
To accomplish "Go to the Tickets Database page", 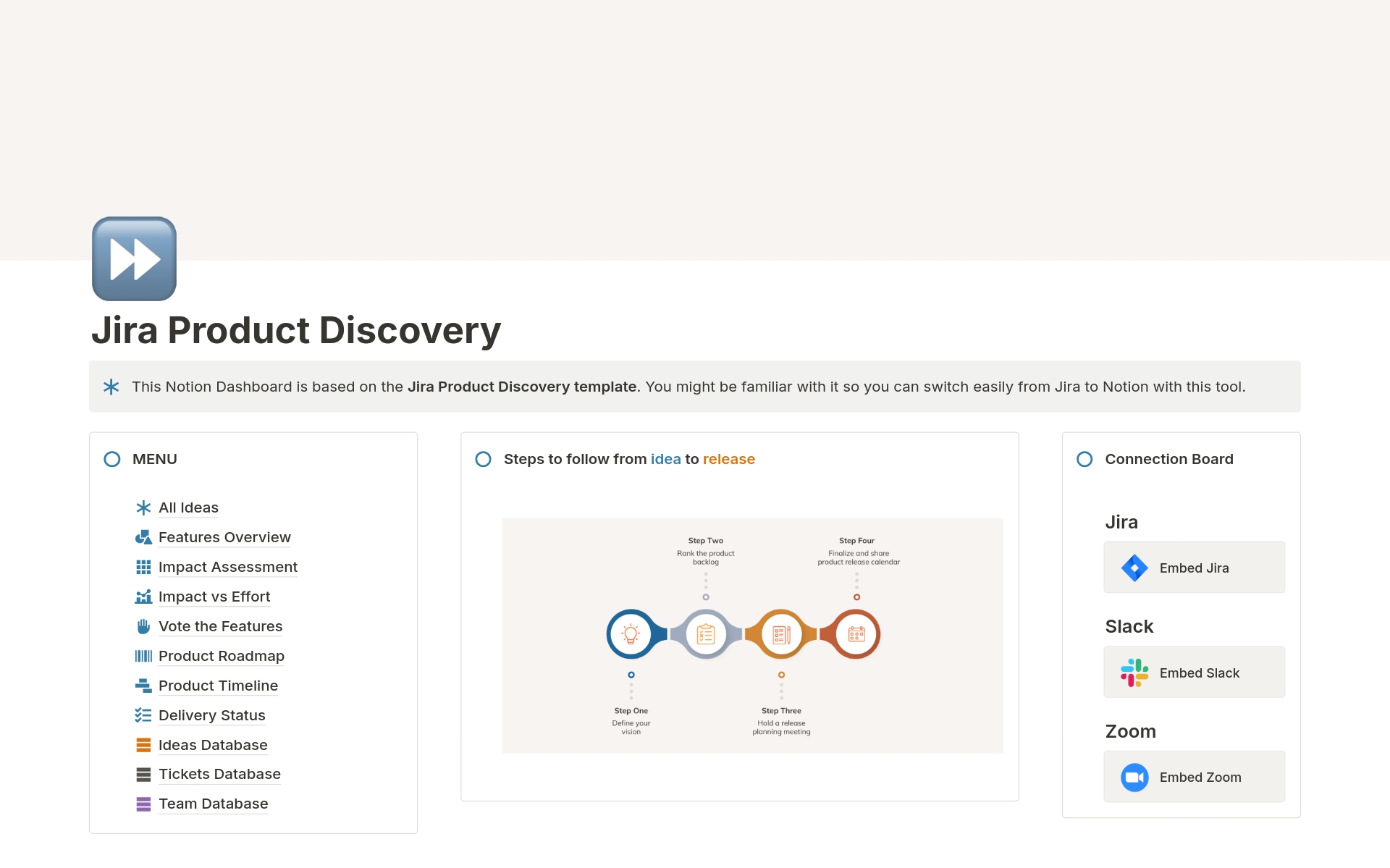I will [219, 774].
